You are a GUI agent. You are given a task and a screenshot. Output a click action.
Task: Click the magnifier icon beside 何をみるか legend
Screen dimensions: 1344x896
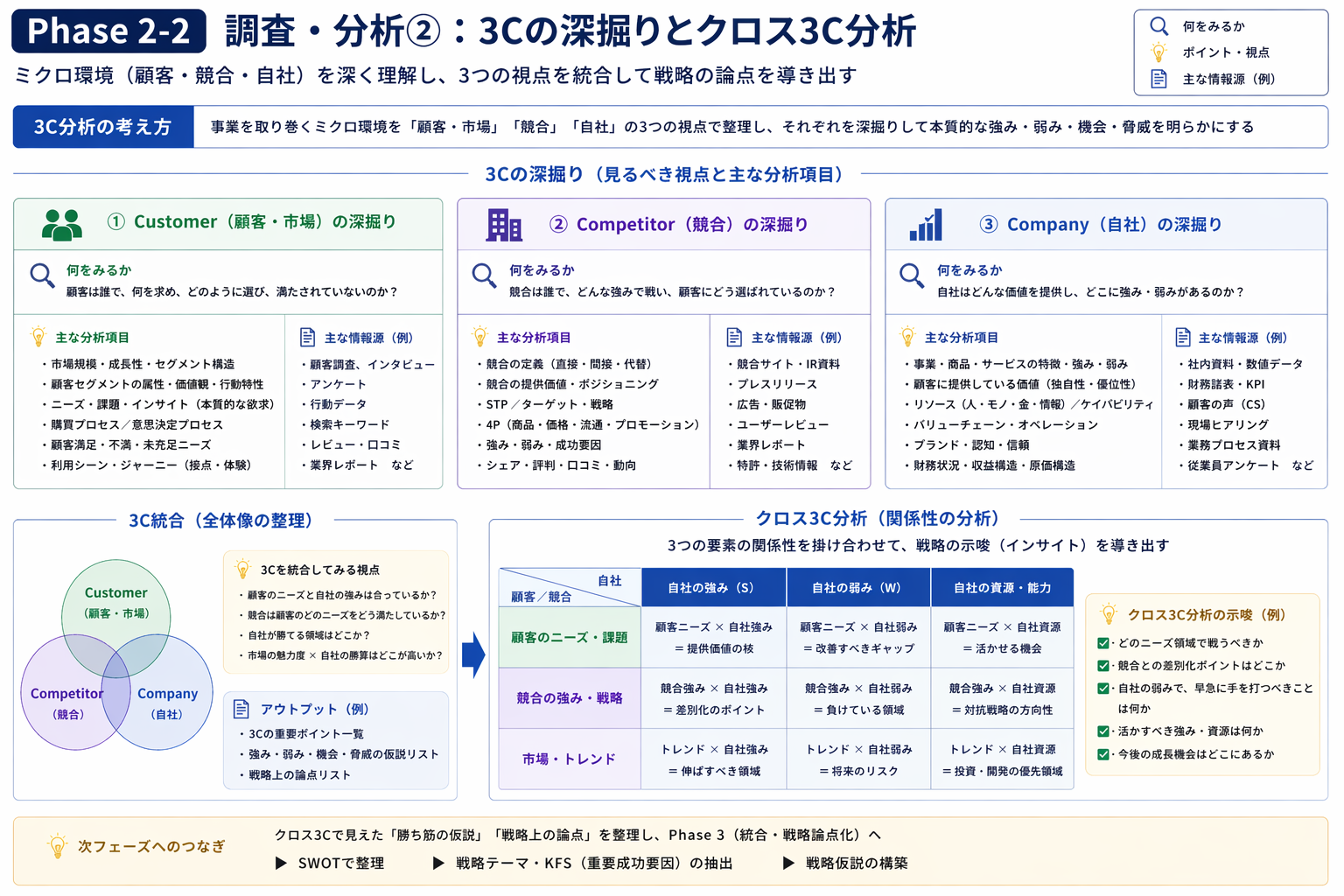1157,26
